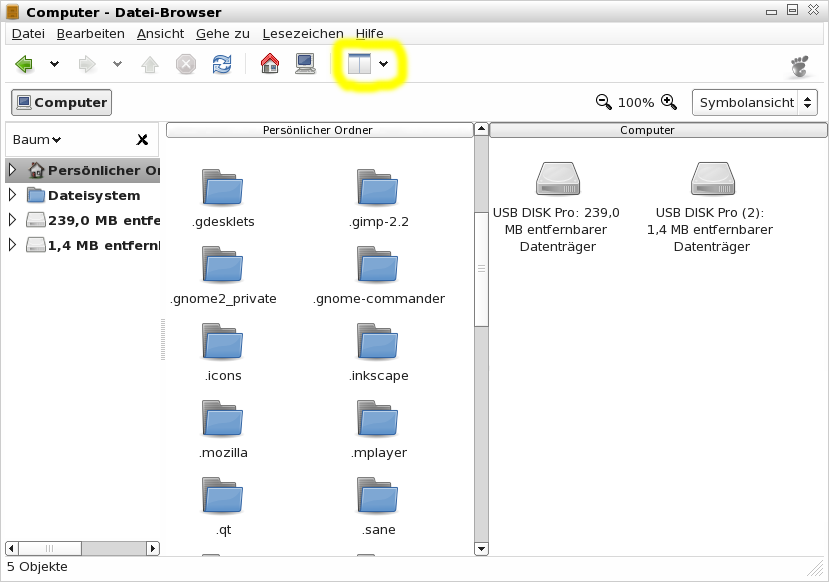The width and height of the screenshot is (829, 582).
Task: Open Computer via the toolbar monitor icon
Action: [x=305, y=64]
